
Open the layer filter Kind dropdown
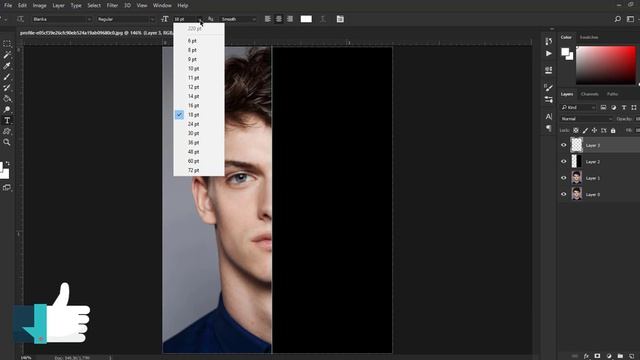[578, 107]
